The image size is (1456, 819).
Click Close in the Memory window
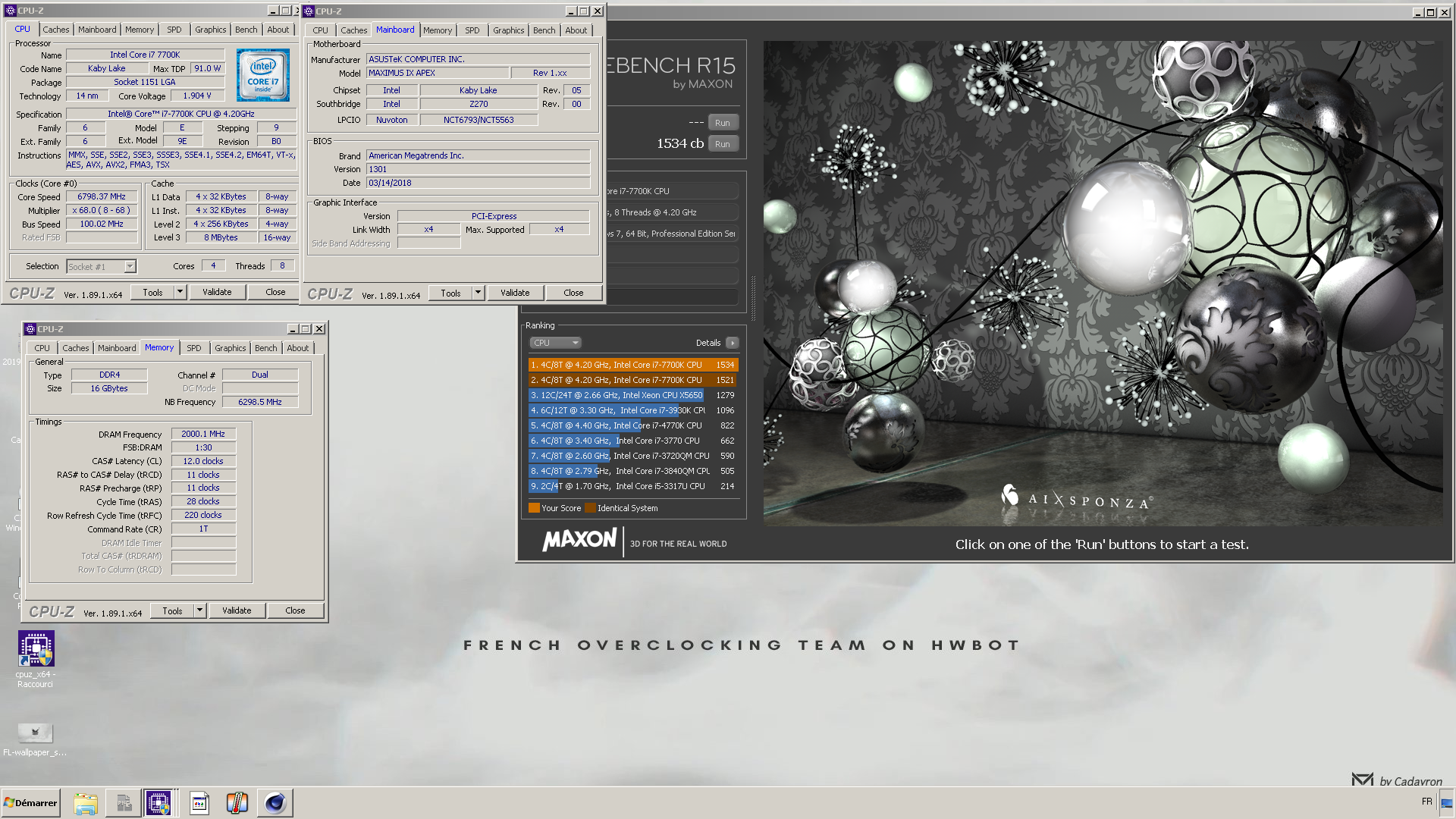click(295, 610)
